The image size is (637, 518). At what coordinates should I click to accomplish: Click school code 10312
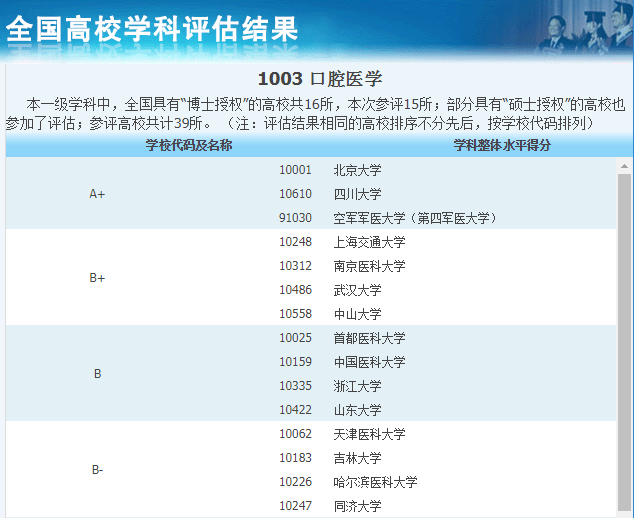295,266
